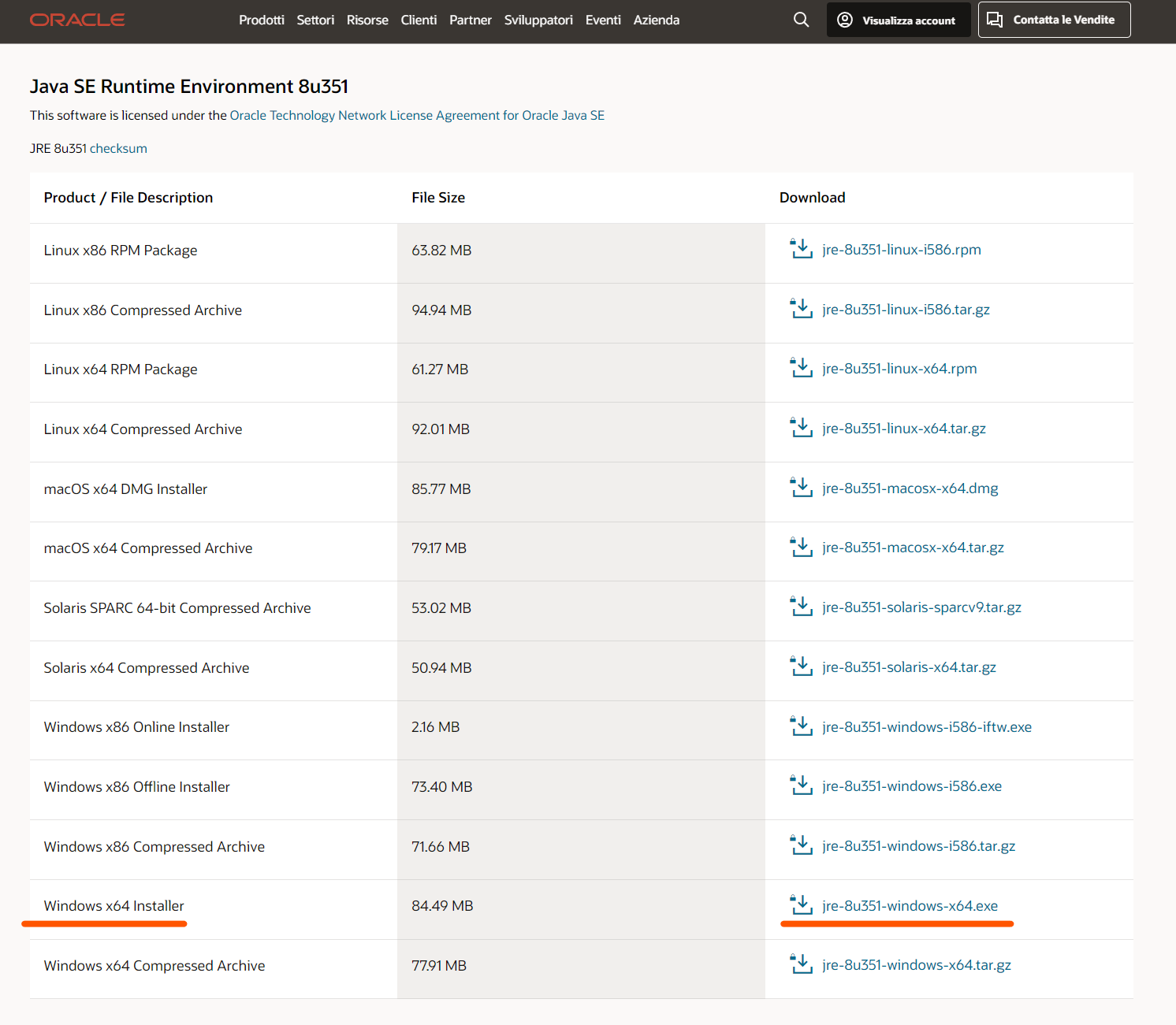Click download icon for jre-8u351-linux-i586.rpm
Image resolution: width=1176 pixels, height=1025 pixels.
[801, 249]
